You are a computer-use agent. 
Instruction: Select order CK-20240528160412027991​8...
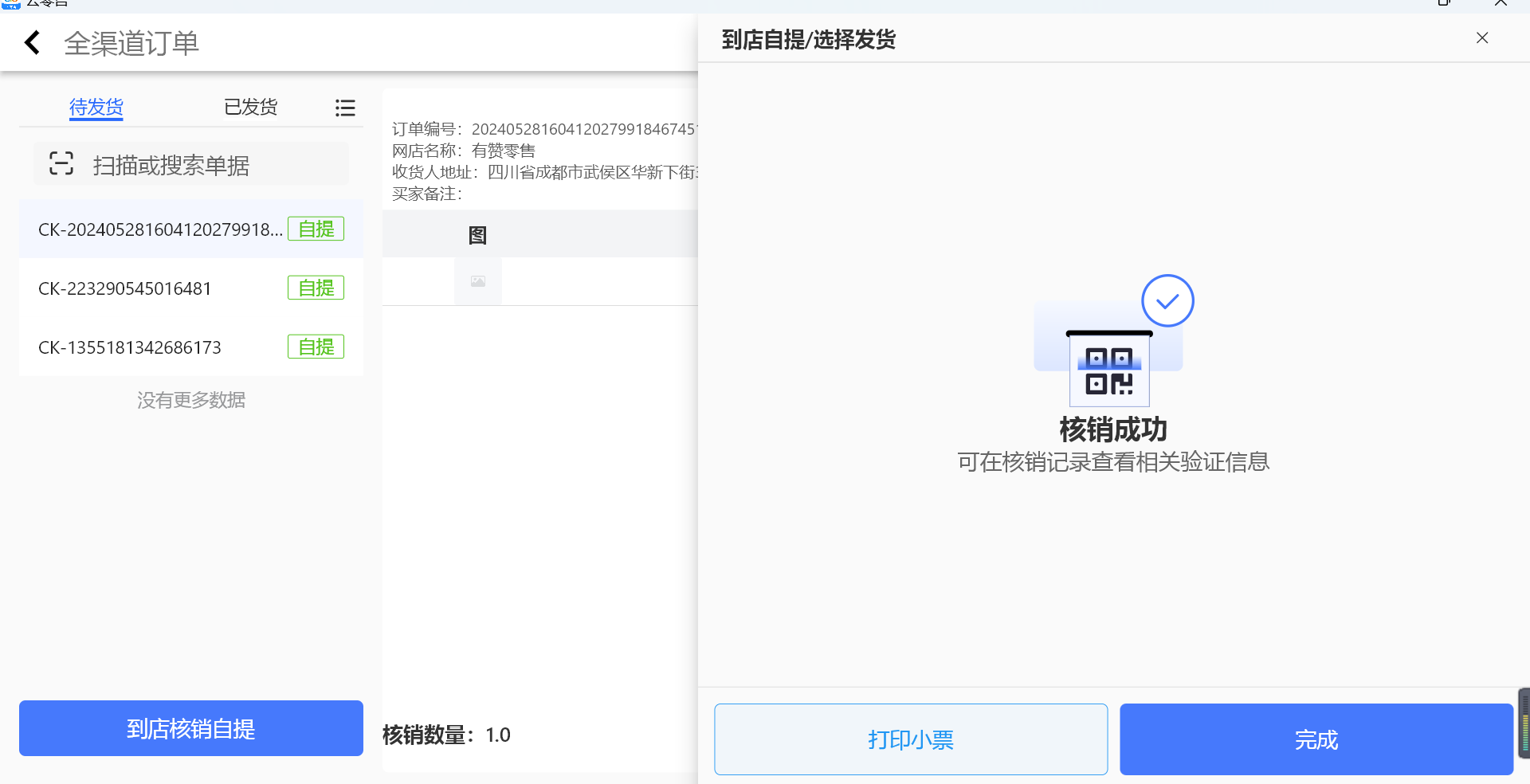[x=191, y=229]
